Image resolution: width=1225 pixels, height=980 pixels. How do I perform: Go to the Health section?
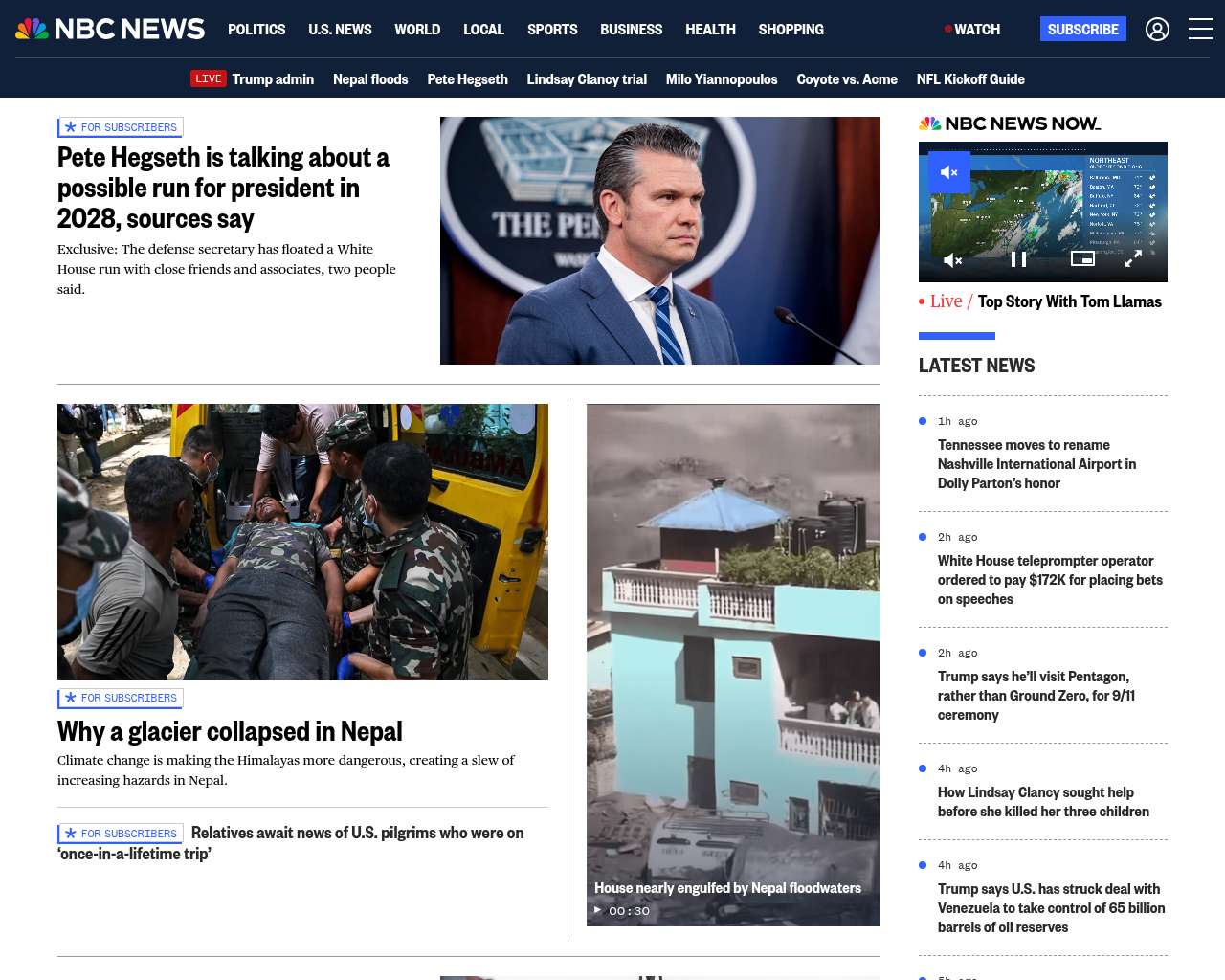(710, 30)
